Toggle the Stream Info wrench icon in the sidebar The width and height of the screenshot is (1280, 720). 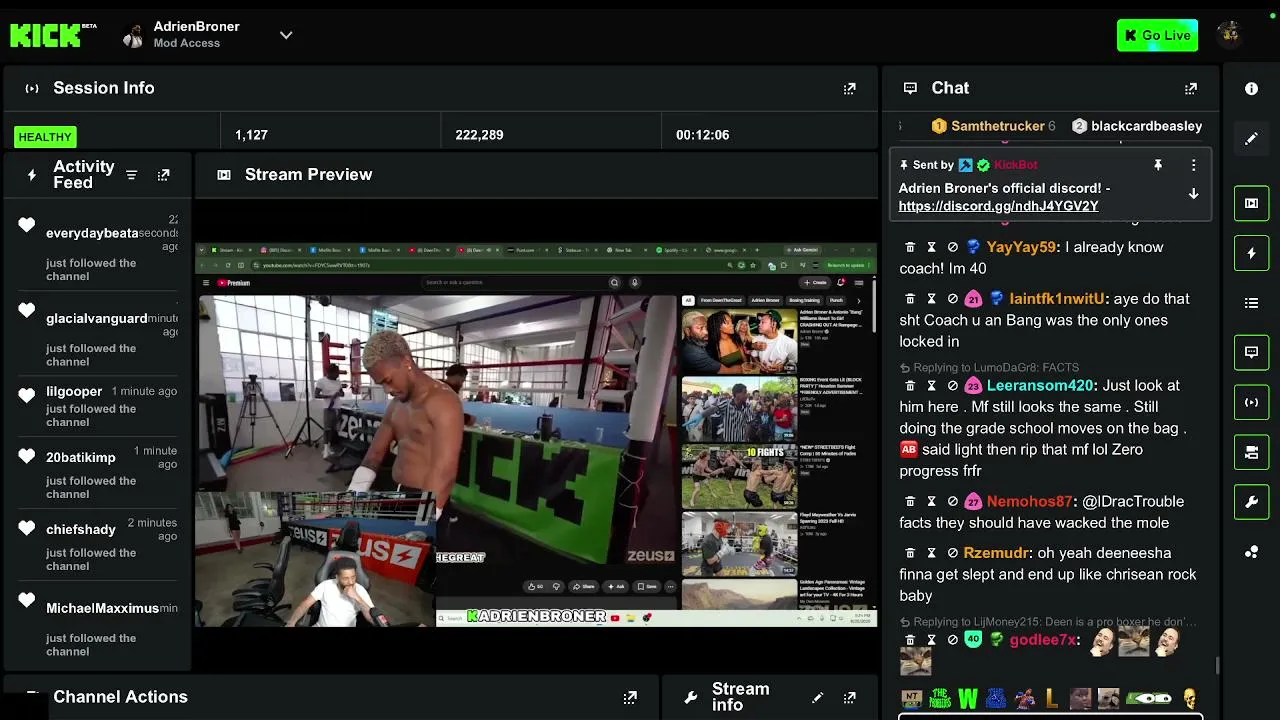click(1251, 502)
